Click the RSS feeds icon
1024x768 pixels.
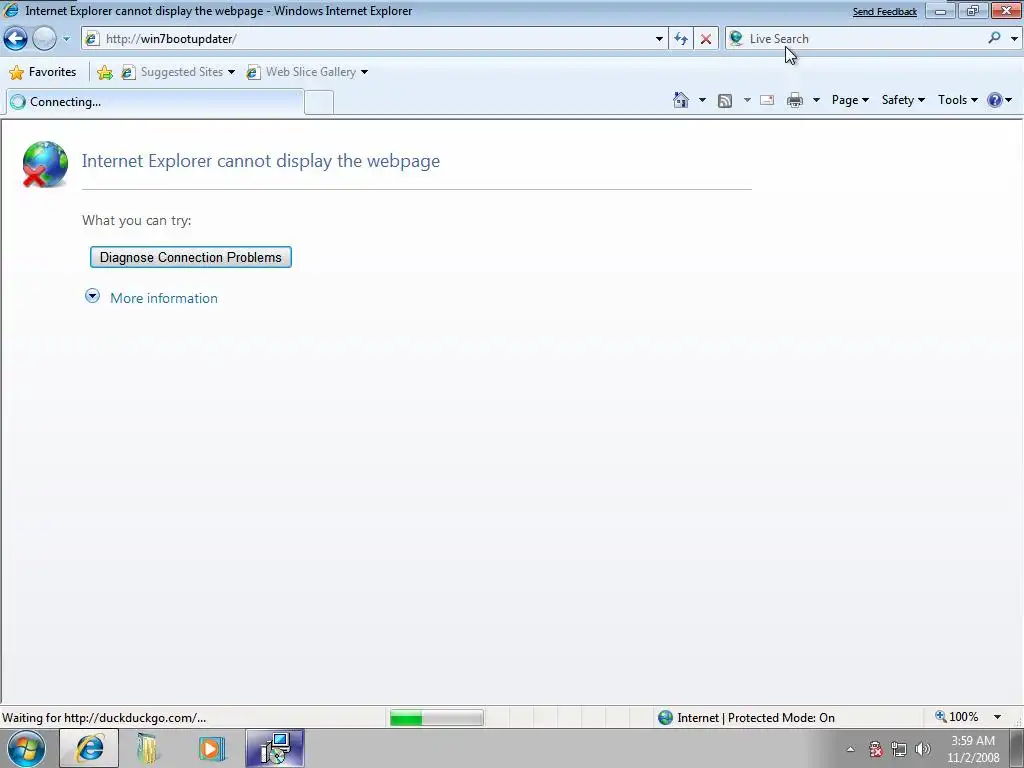725,100
